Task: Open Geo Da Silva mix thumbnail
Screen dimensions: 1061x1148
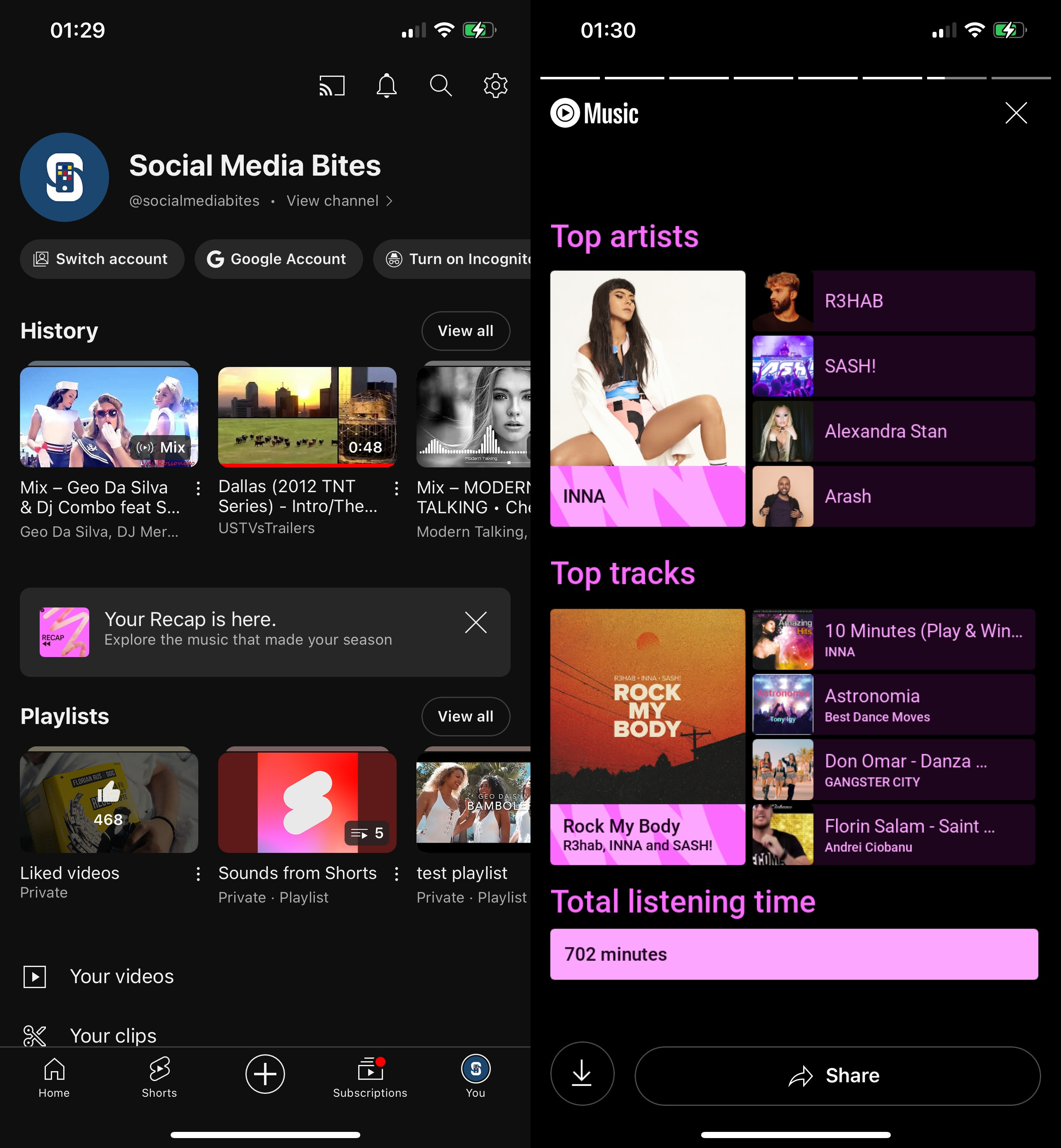Action: [x=109, y=417]
